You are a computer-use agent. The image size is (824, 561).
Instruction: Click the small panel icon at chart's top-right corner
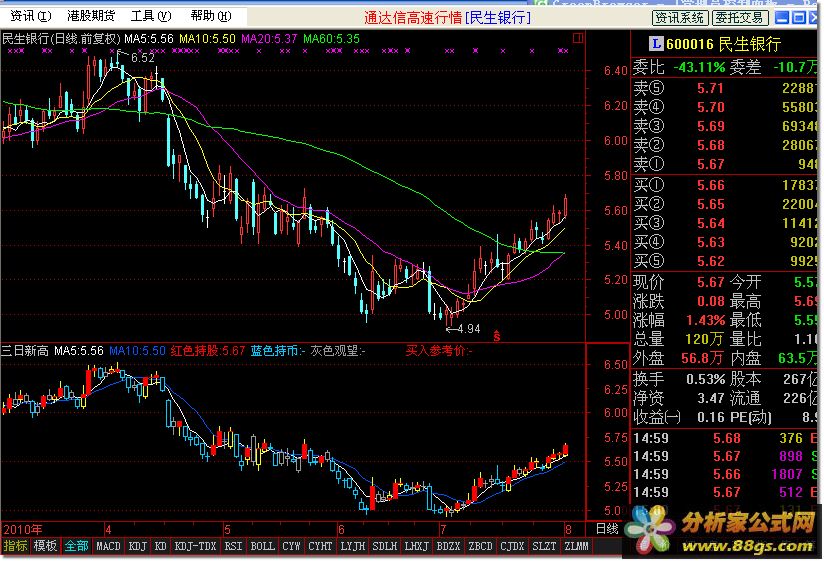click(578, 38)
